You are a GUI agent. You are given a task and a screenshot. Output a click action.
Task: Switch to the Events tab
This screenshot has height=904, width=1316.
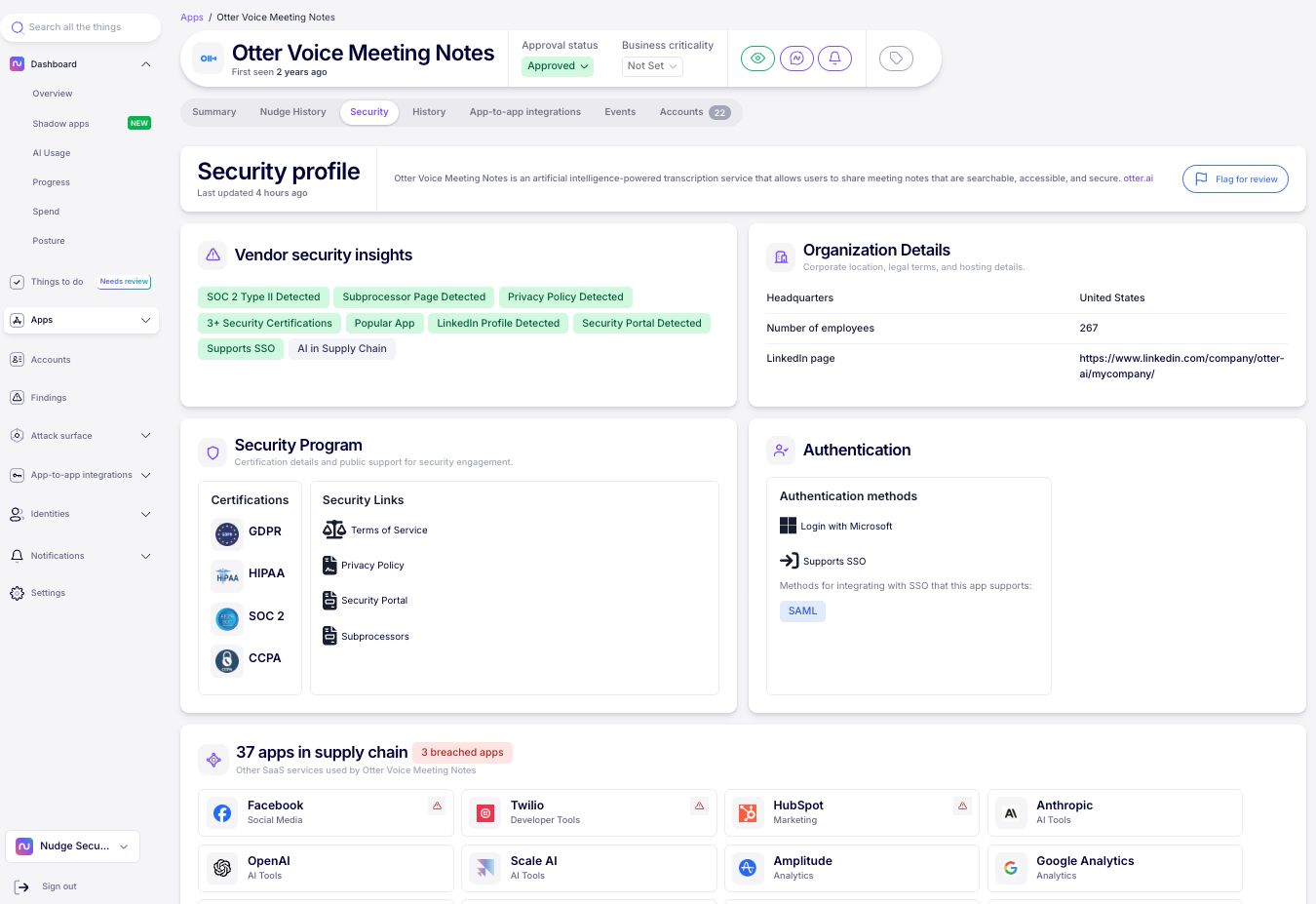click(x=620, y=112)
